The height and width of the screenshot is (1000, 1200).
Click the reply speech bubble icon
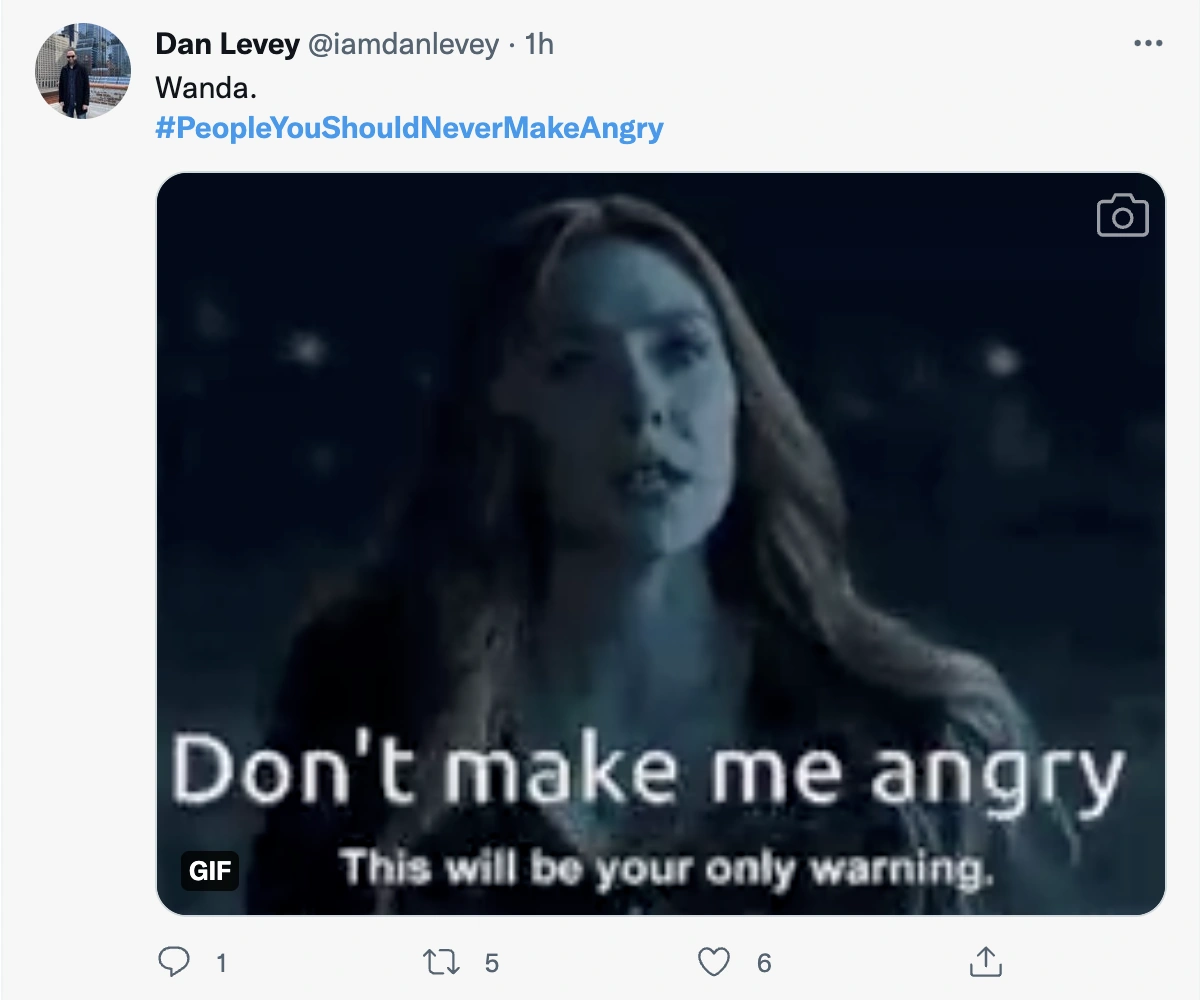click(175, 962)
